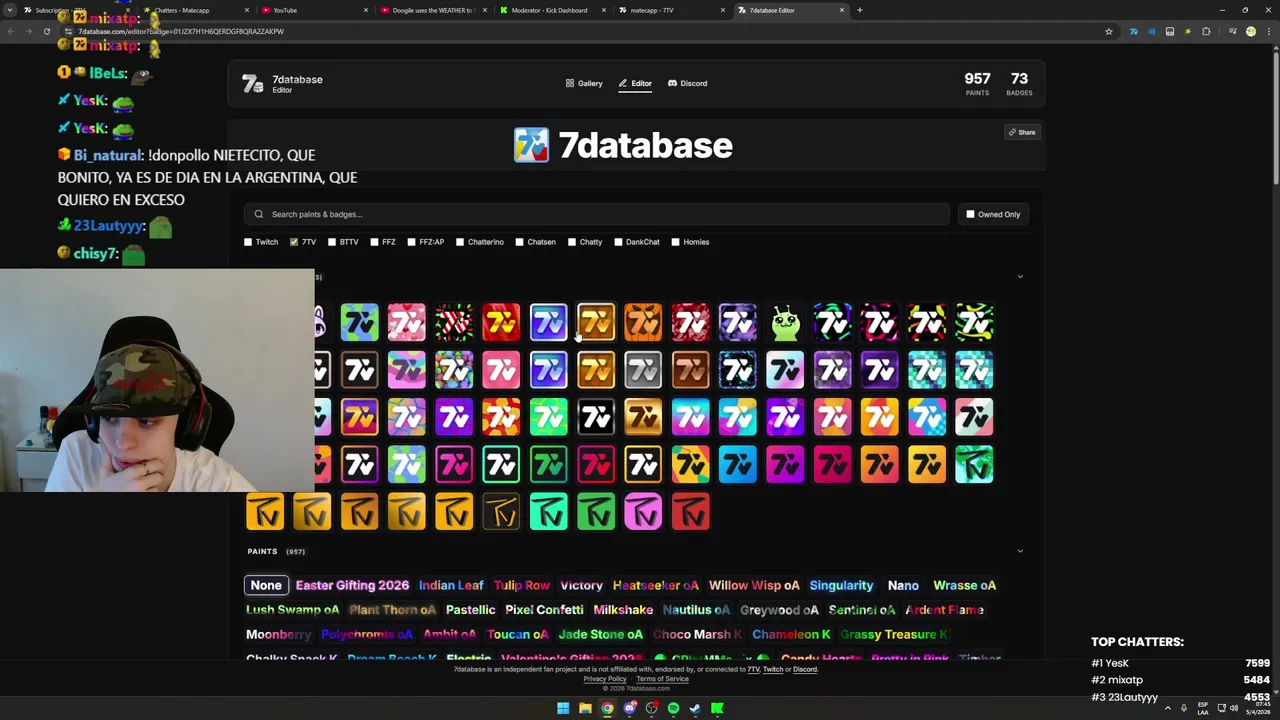This screenshot has width=1280, height=720.
Task: Click the Search paints & badges field
Action: click(597, 214)
